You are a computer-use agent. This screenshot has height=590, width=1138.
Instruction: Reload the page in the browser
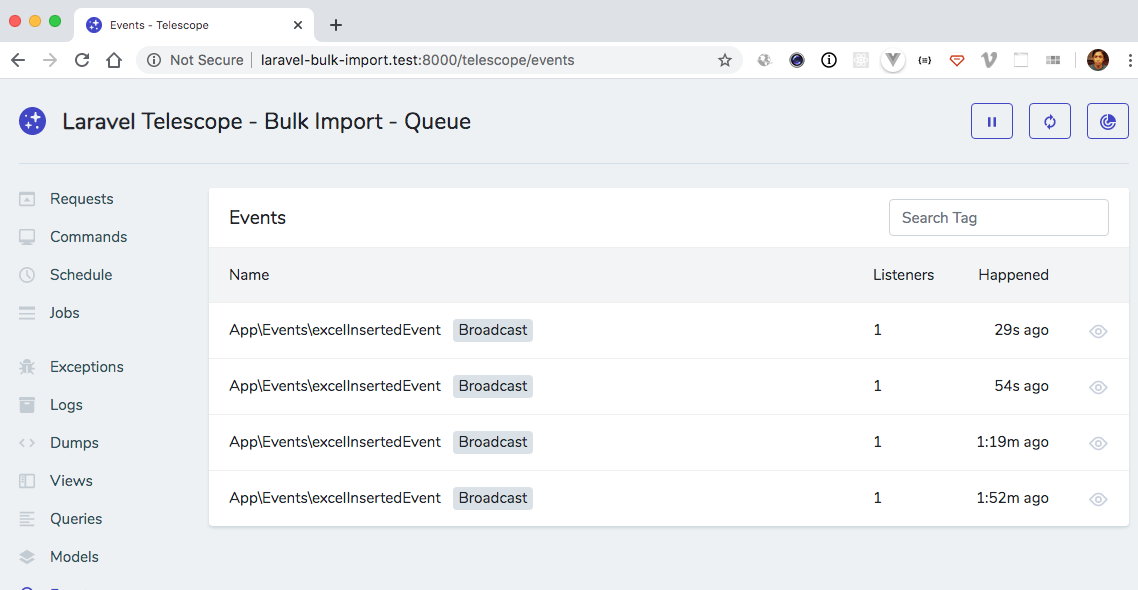coord(82,60)
